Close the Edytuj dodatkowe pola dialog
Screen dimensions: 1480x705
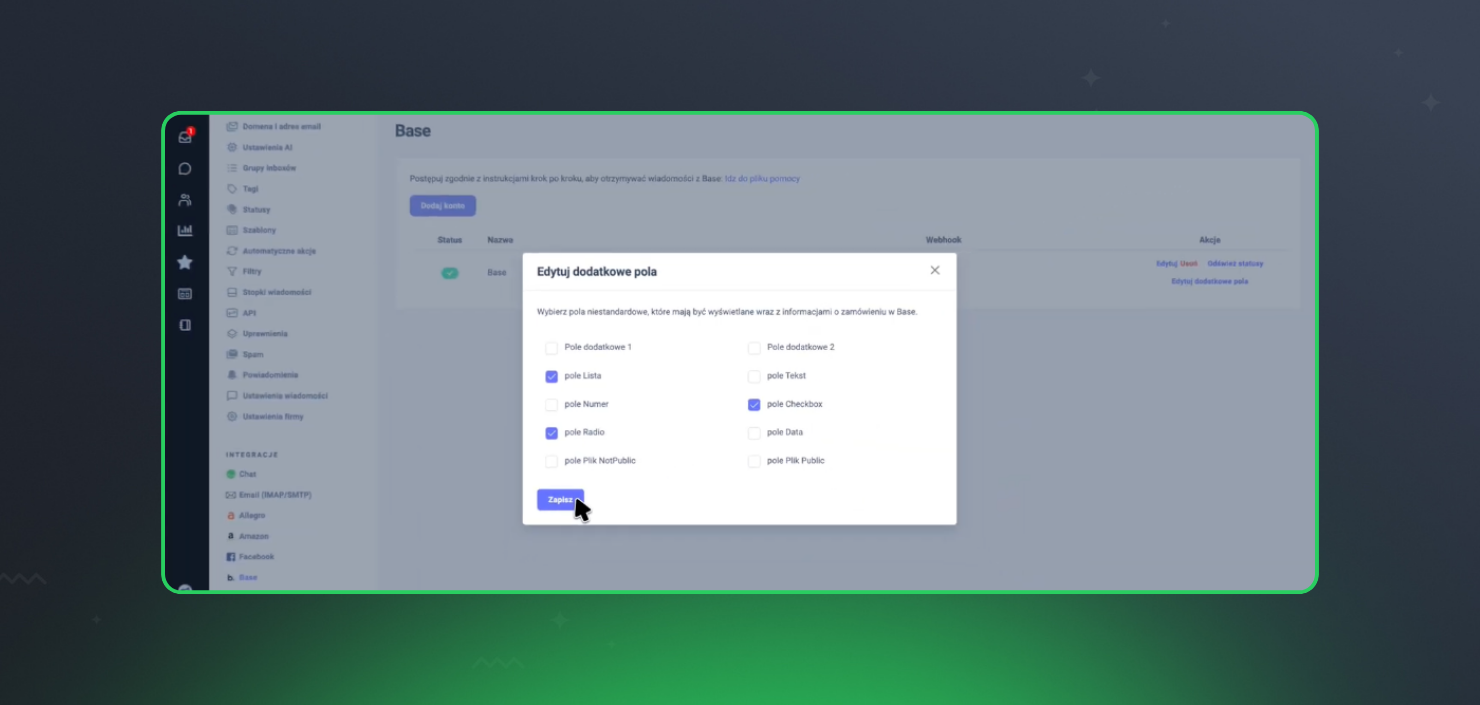pos(935,270)
